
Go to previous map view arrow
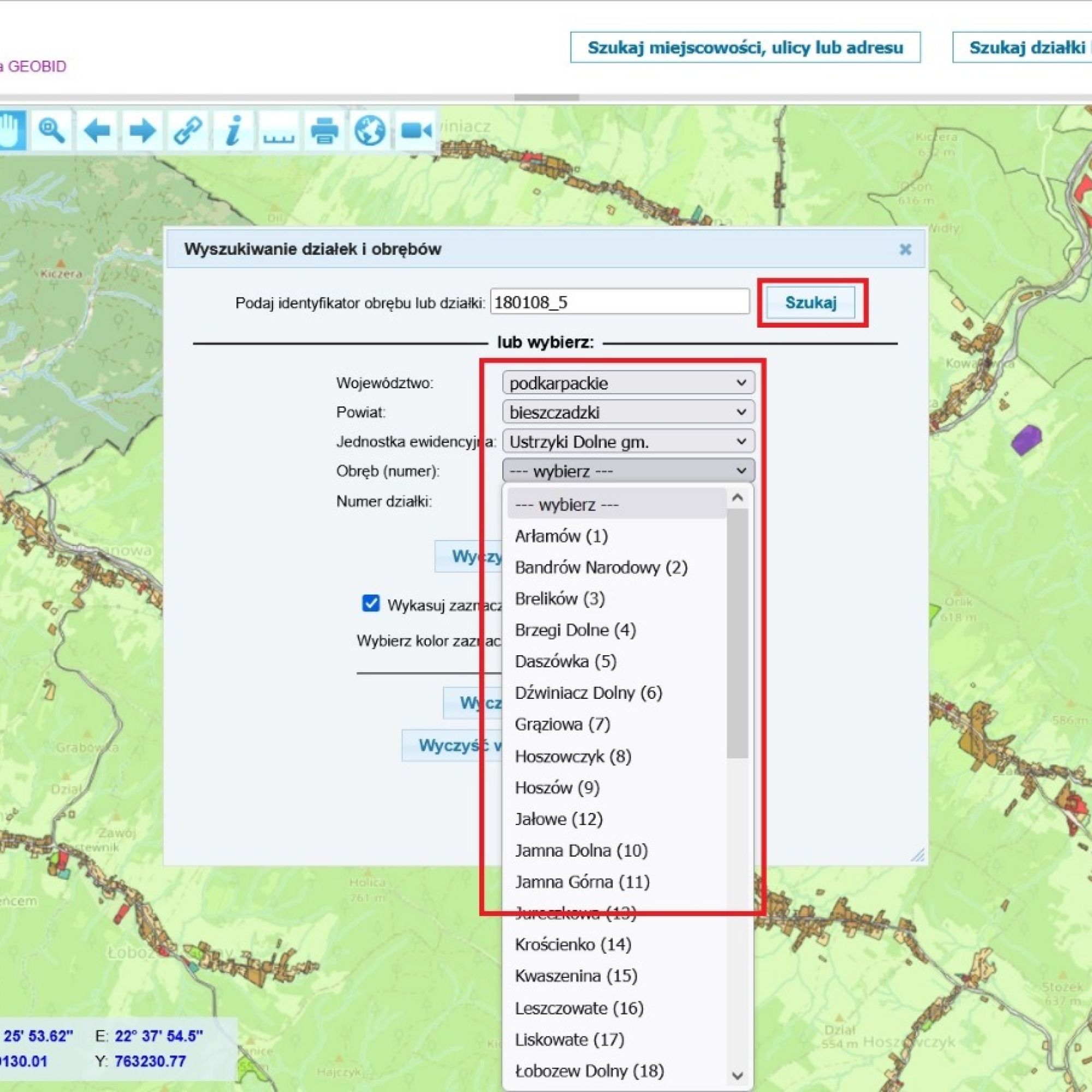click(97, 131)
